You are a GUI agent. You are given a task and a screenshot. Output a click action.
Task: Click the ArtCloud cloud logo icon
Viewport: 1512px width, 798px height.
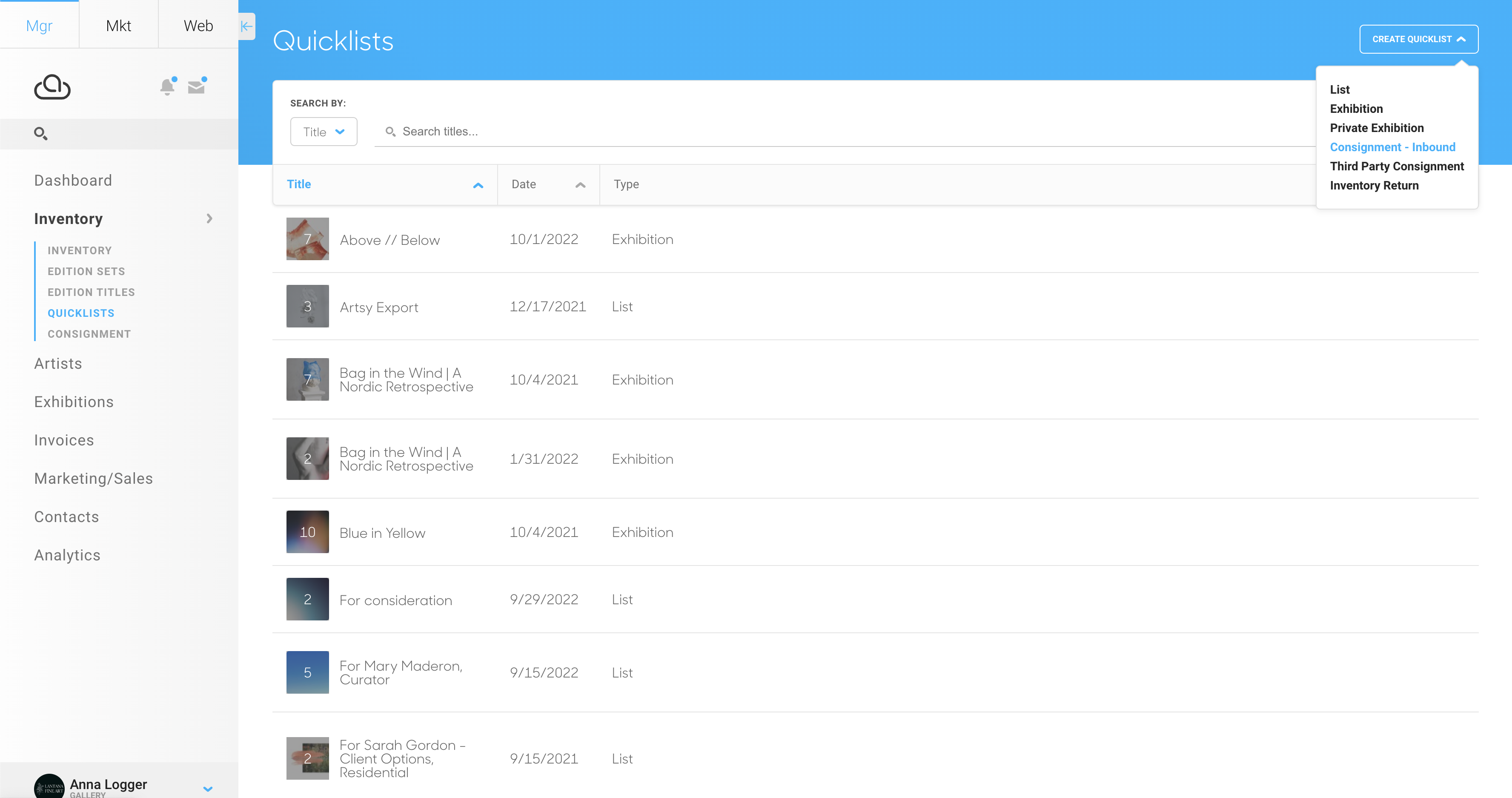pos(52,87)
